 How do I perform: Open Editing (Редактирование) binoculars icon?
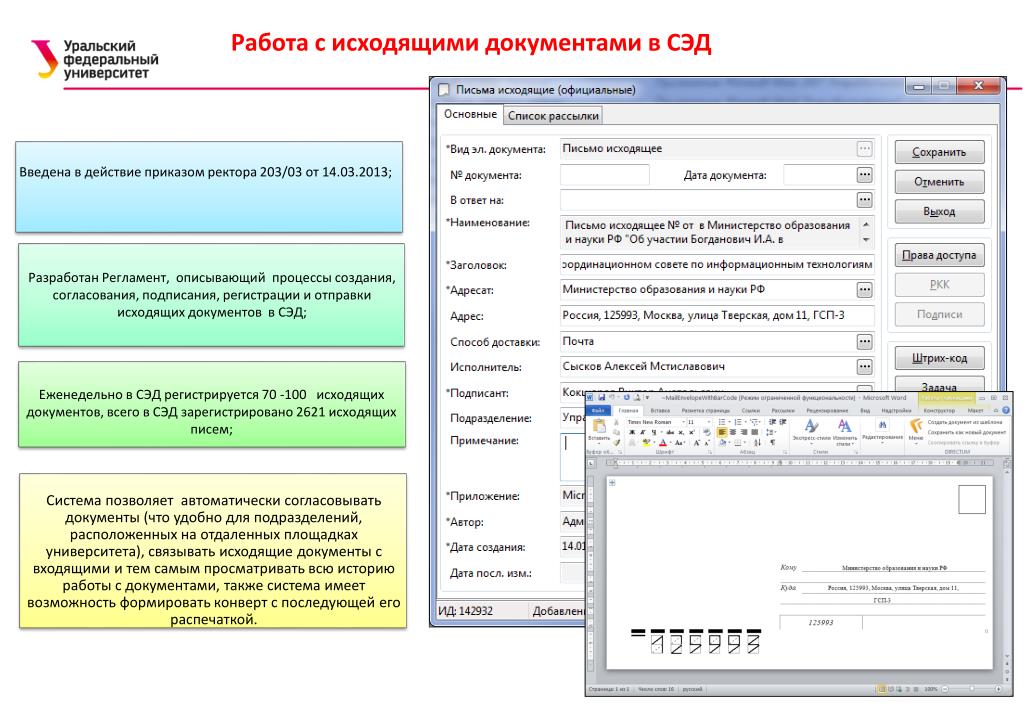click(x=883, y=425)
